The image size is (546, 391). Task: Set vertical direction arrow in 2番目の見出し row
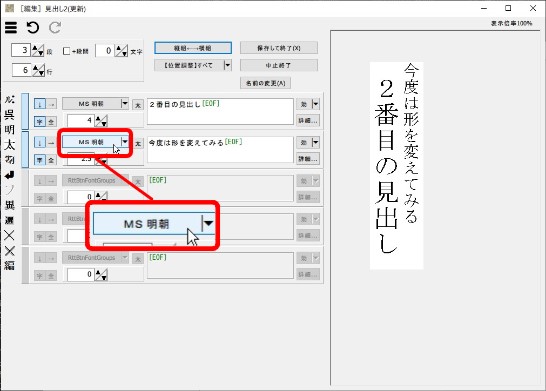(x=40, y=104)
